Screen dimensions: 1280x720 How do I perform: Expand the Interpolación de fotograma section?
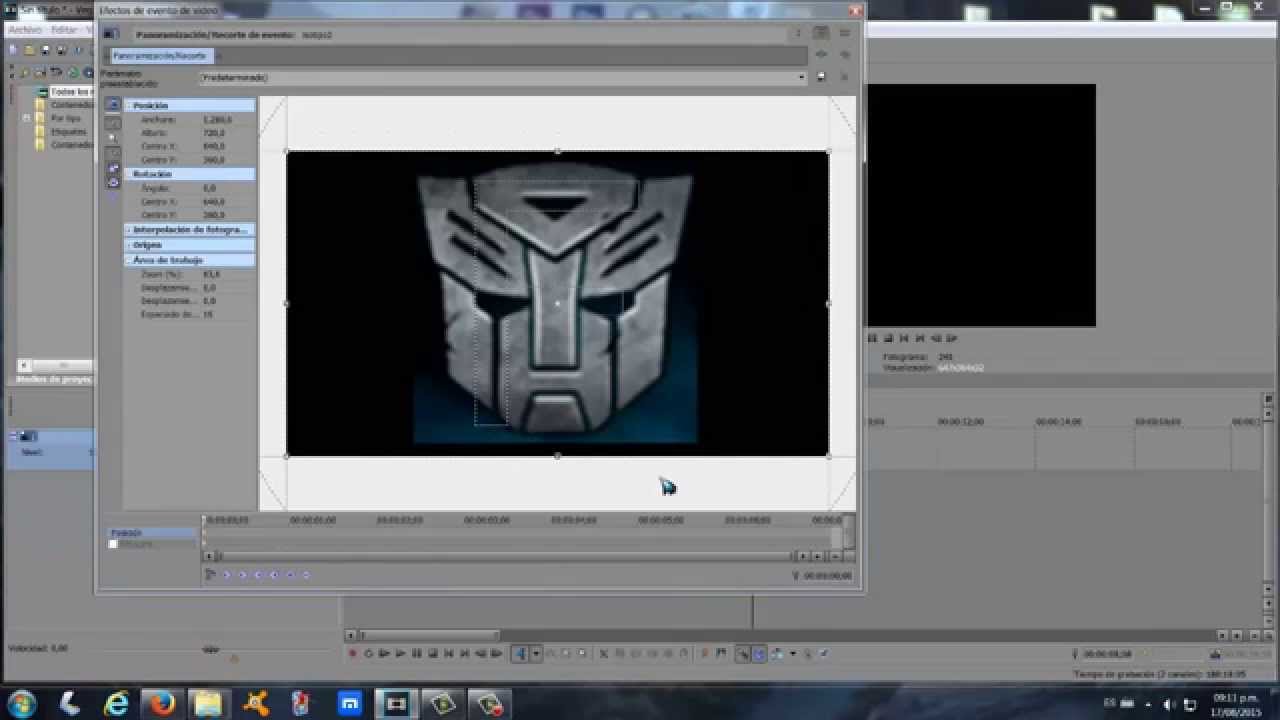point(129,230)
